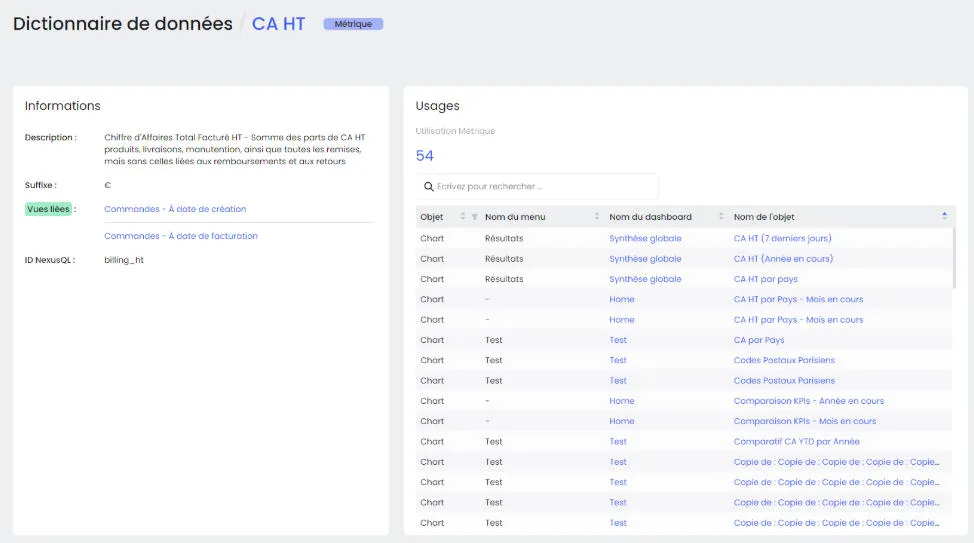
Task: Open Test dashboard in CA par Pays row
Action: [618, 340]
